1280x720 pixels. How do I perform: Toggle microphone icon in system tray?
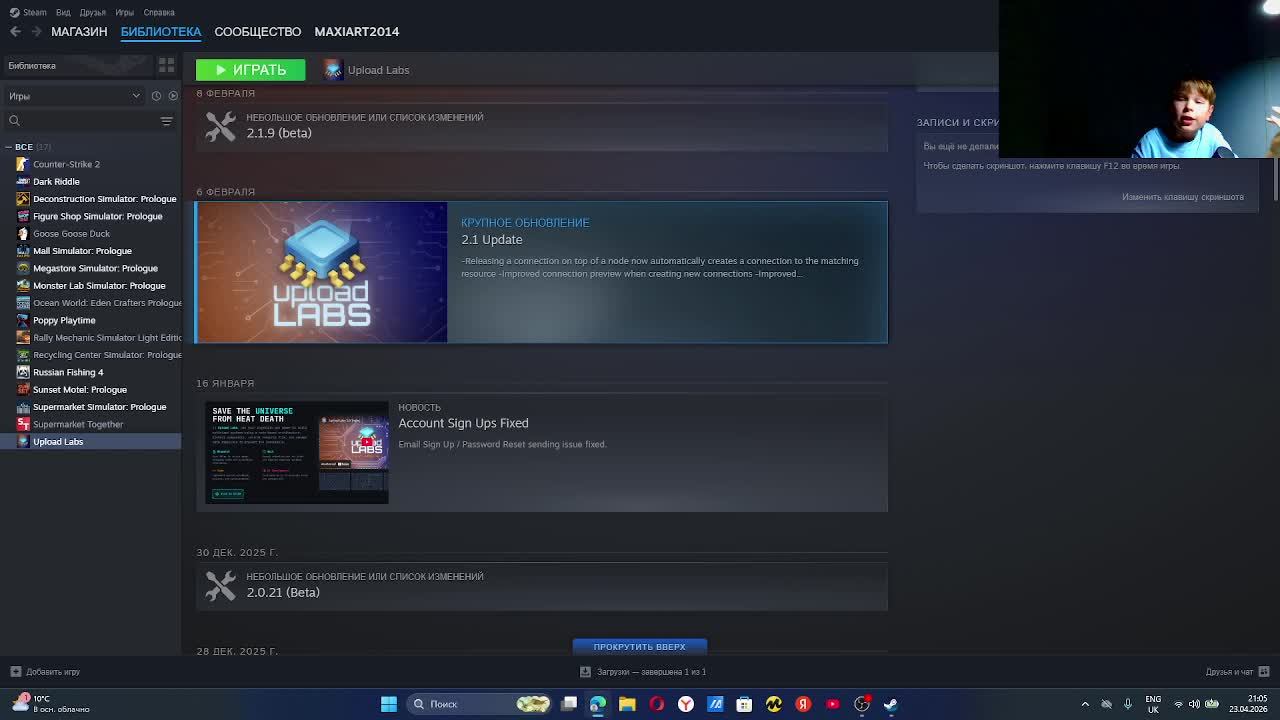(x=1128, y=704)
